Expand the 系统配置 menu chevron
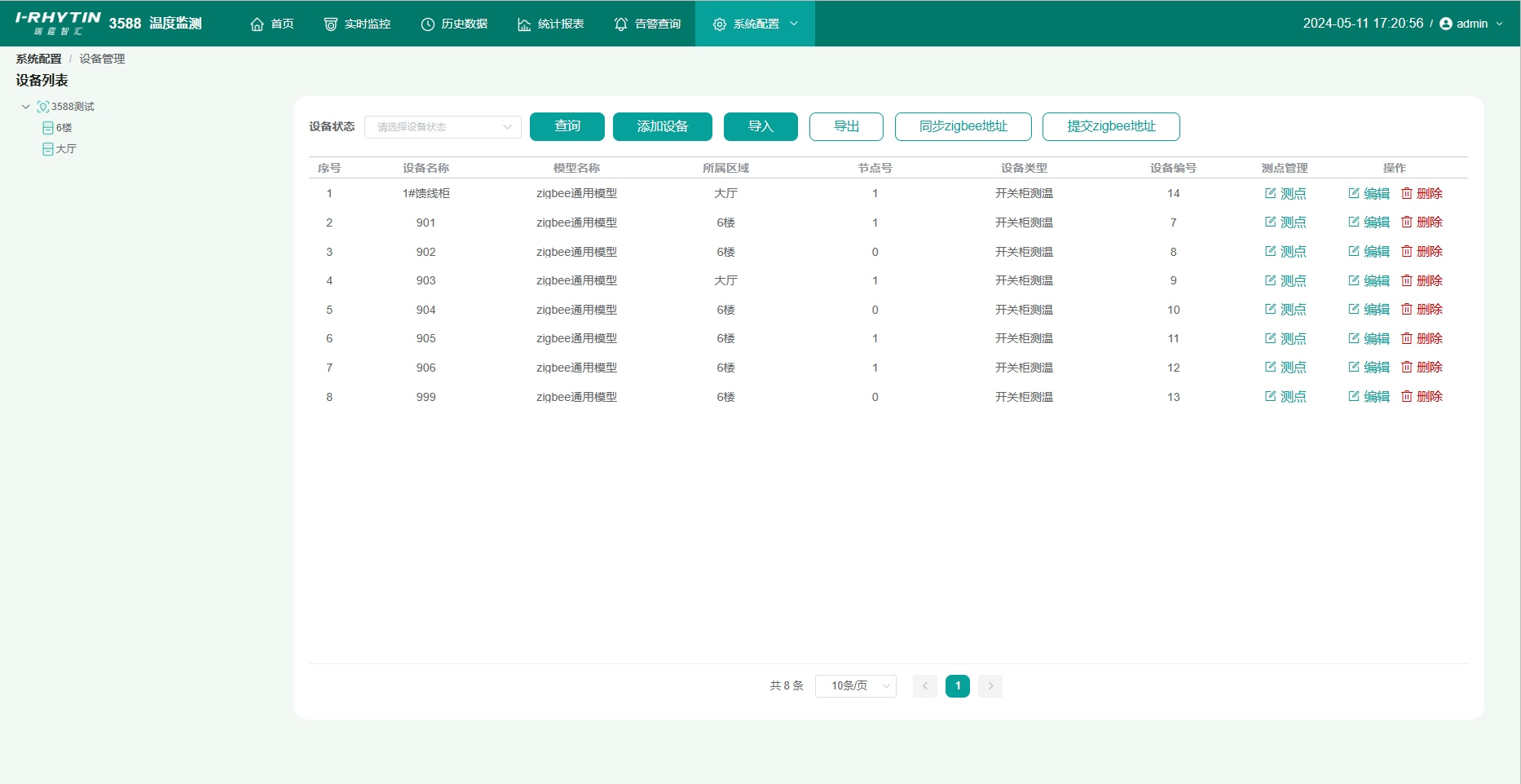Viewport: 1521px width, 784px height. [x=794, y=24]
